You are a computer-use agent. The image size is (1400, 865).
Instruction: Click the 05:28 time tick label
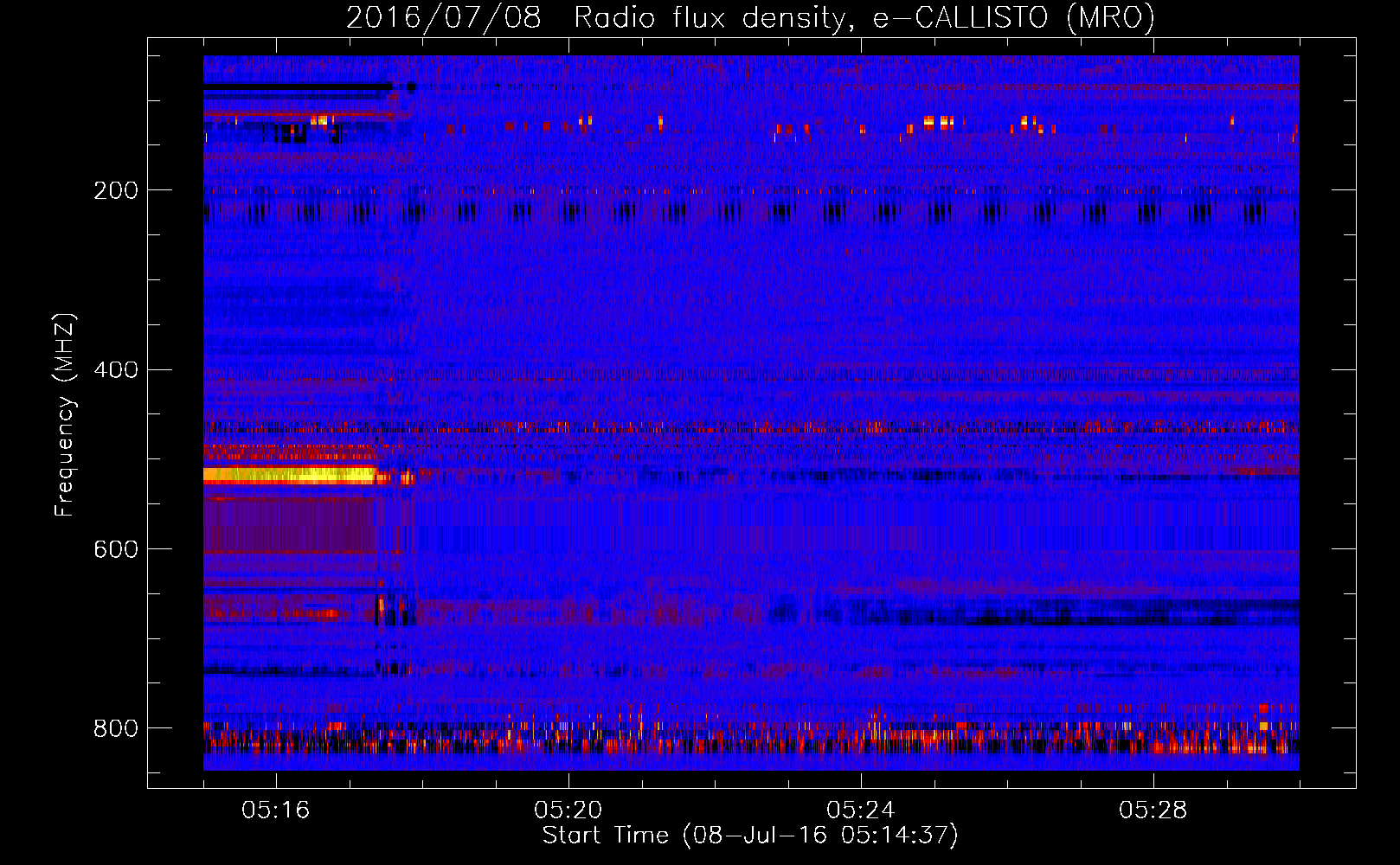point(1153,810)
